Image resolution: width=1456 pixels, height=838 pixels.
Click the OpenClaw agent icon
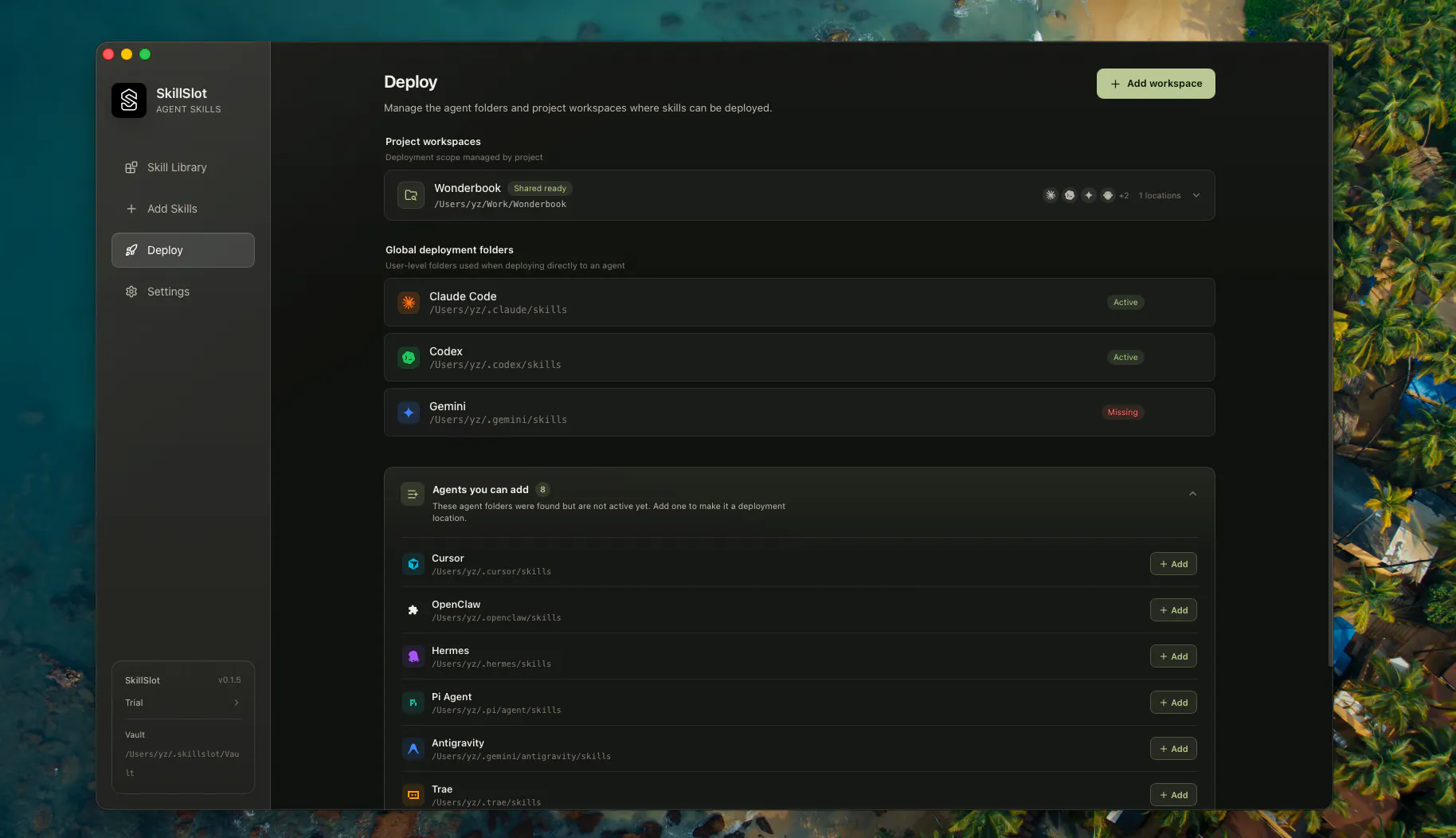413,610
